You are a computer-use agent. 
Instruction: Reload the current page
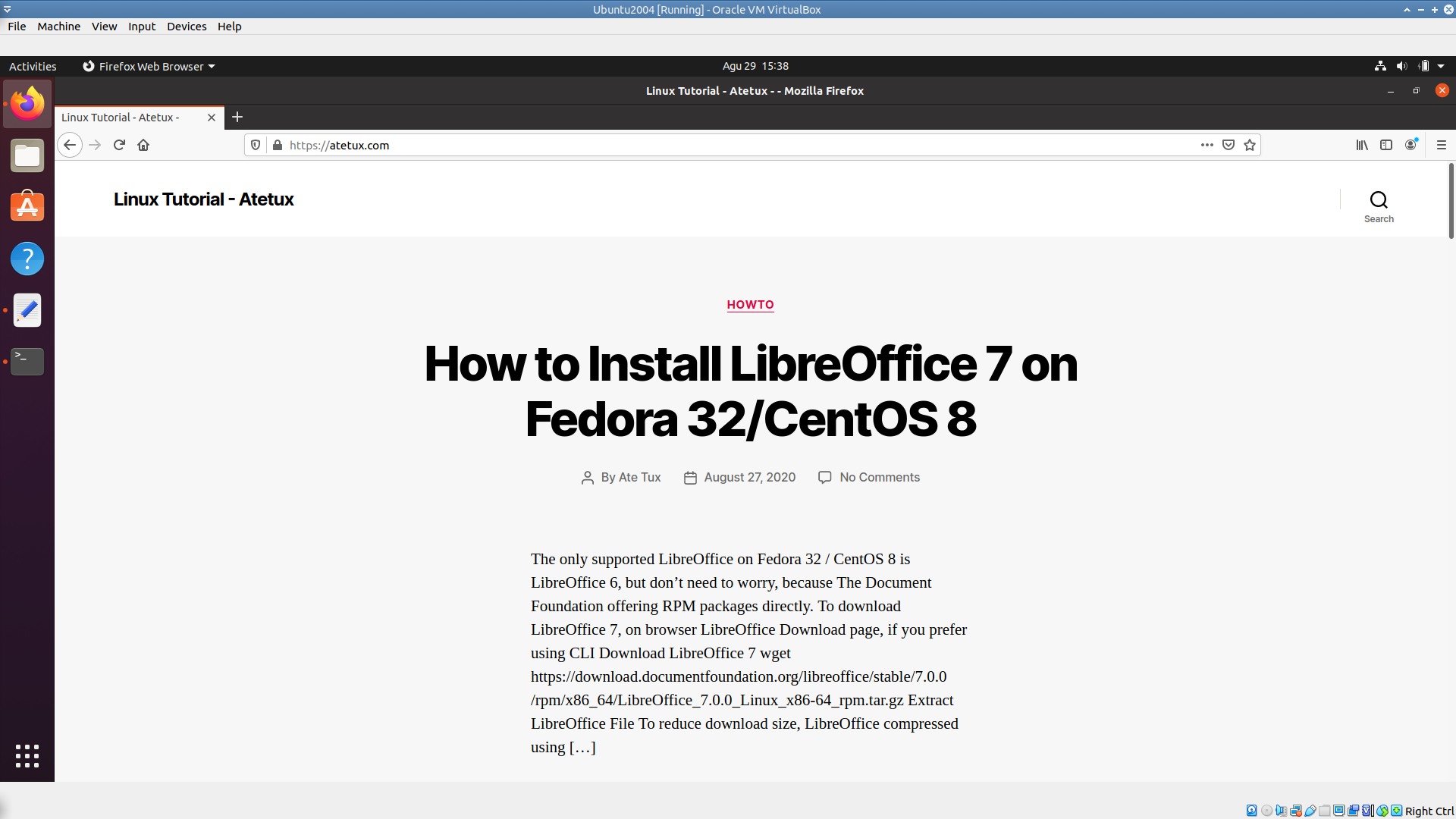pyautogui.click(x=119, y=145)
